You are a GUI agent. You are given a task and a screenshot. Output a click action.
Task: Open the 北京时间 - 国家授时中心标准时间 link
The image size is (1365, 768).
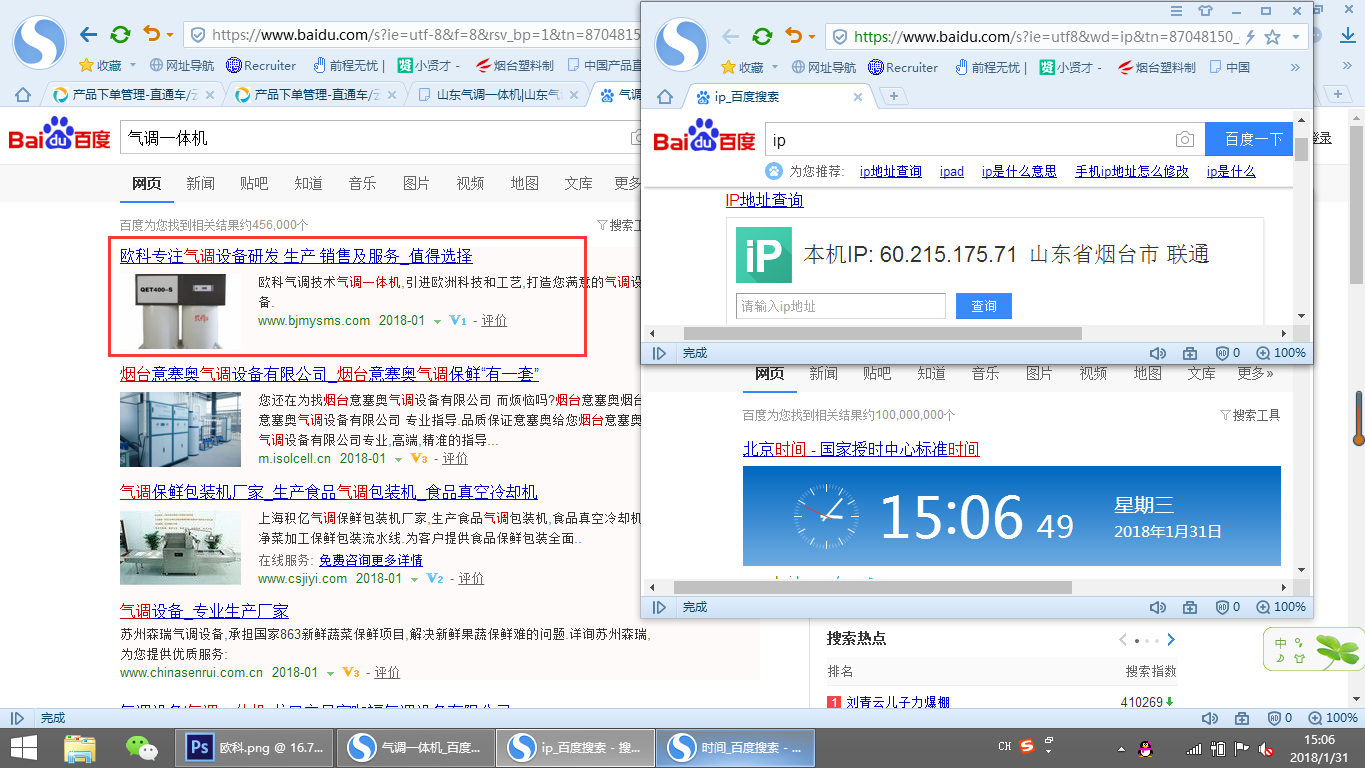[x=861, y=449]
